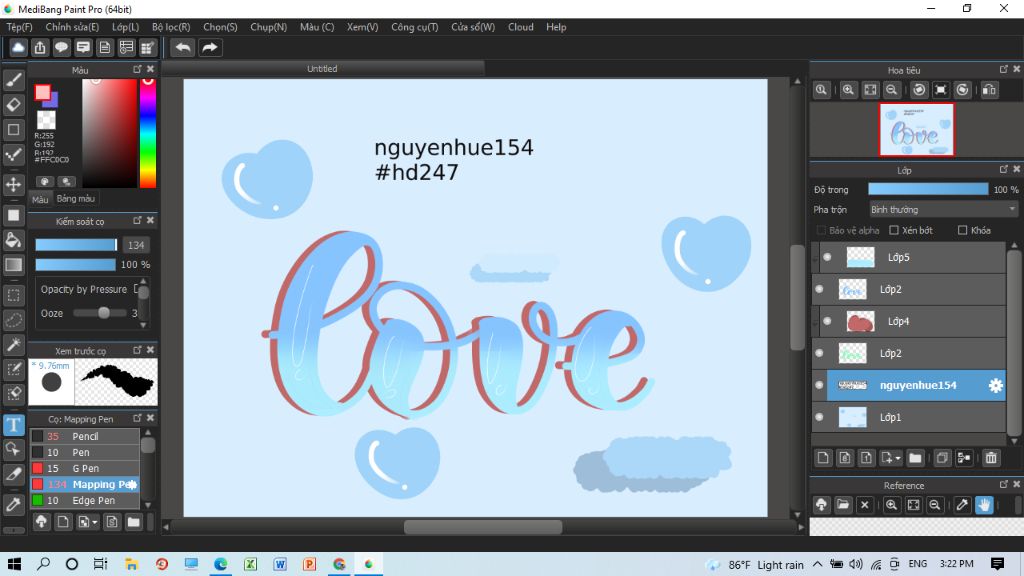Duplicate layer icon in Layers panel
This screenshot has height=576, width=1024.
point(942,458)
